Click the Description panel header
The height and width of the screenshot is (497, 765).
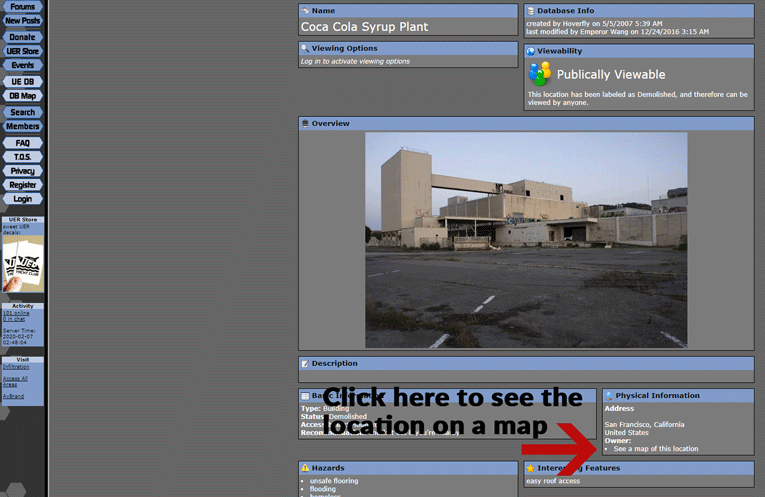pos(526,363)
